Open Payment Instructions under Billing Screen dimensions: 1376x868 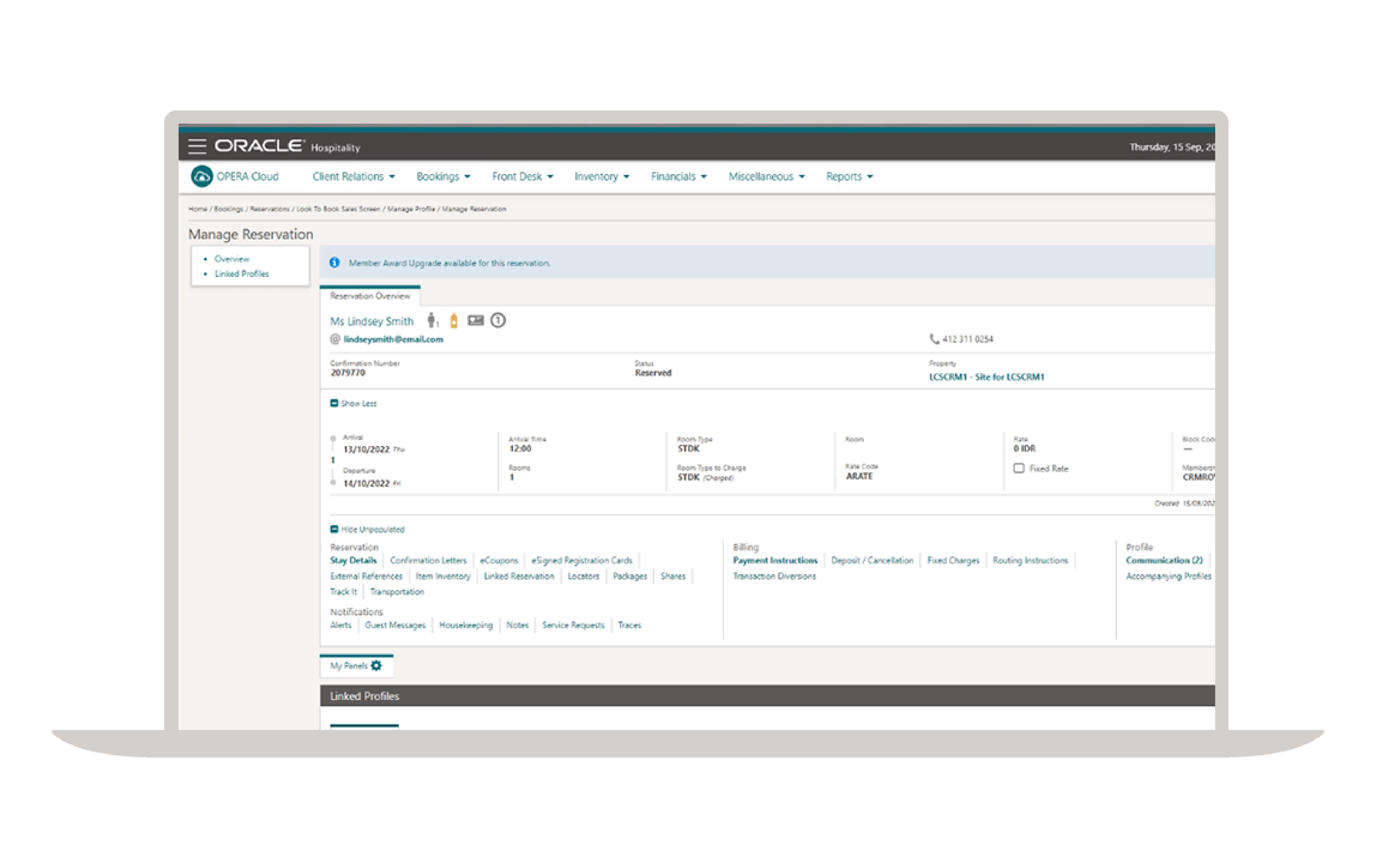point(775,560)
